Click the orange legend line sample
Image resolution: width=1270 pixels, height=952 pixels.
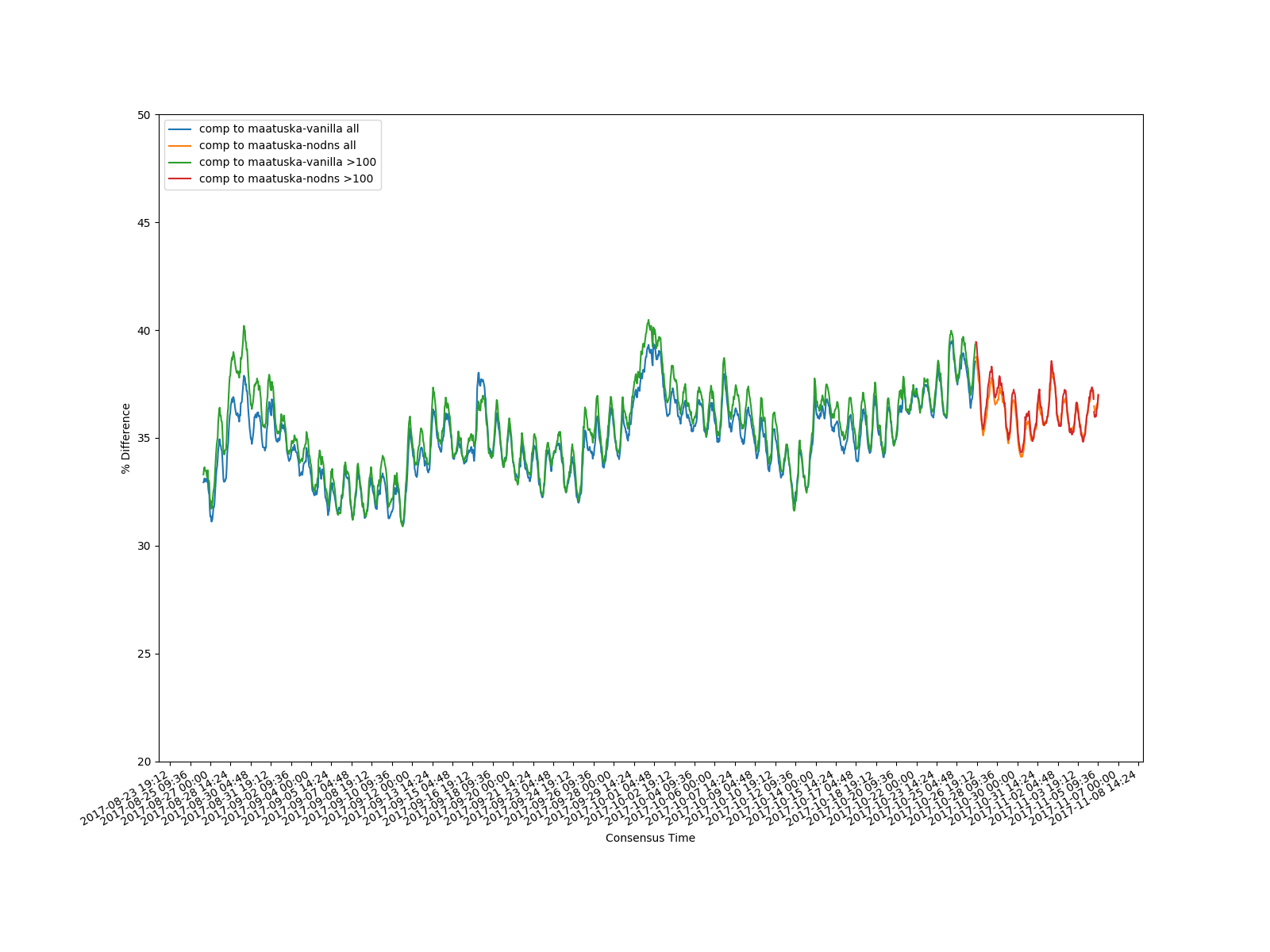coord(180,146)
